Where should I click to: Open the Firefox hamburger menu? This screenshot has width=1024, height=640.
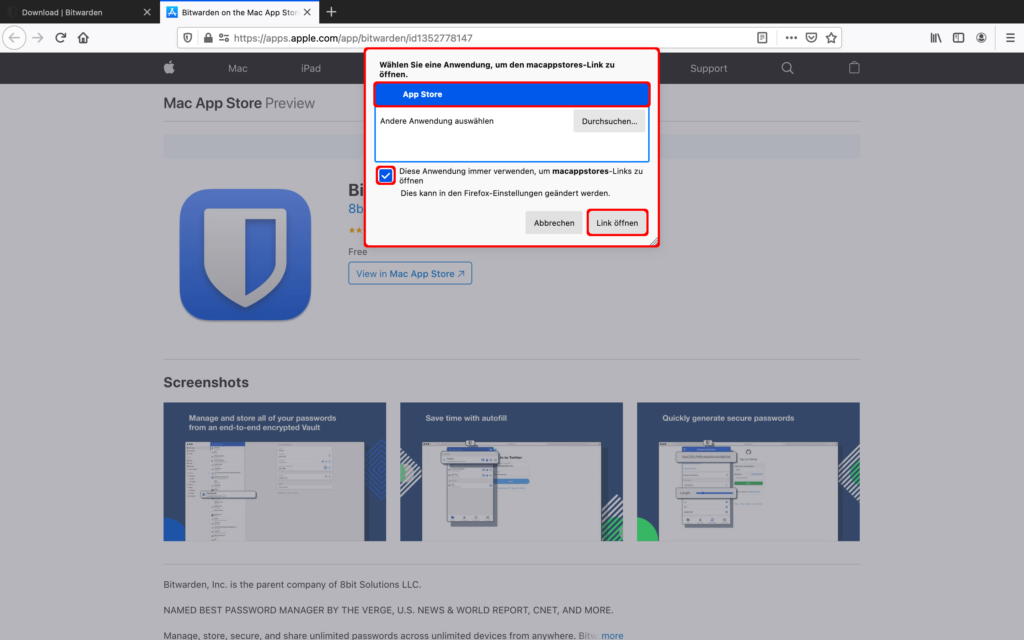tap(1010, 38)
